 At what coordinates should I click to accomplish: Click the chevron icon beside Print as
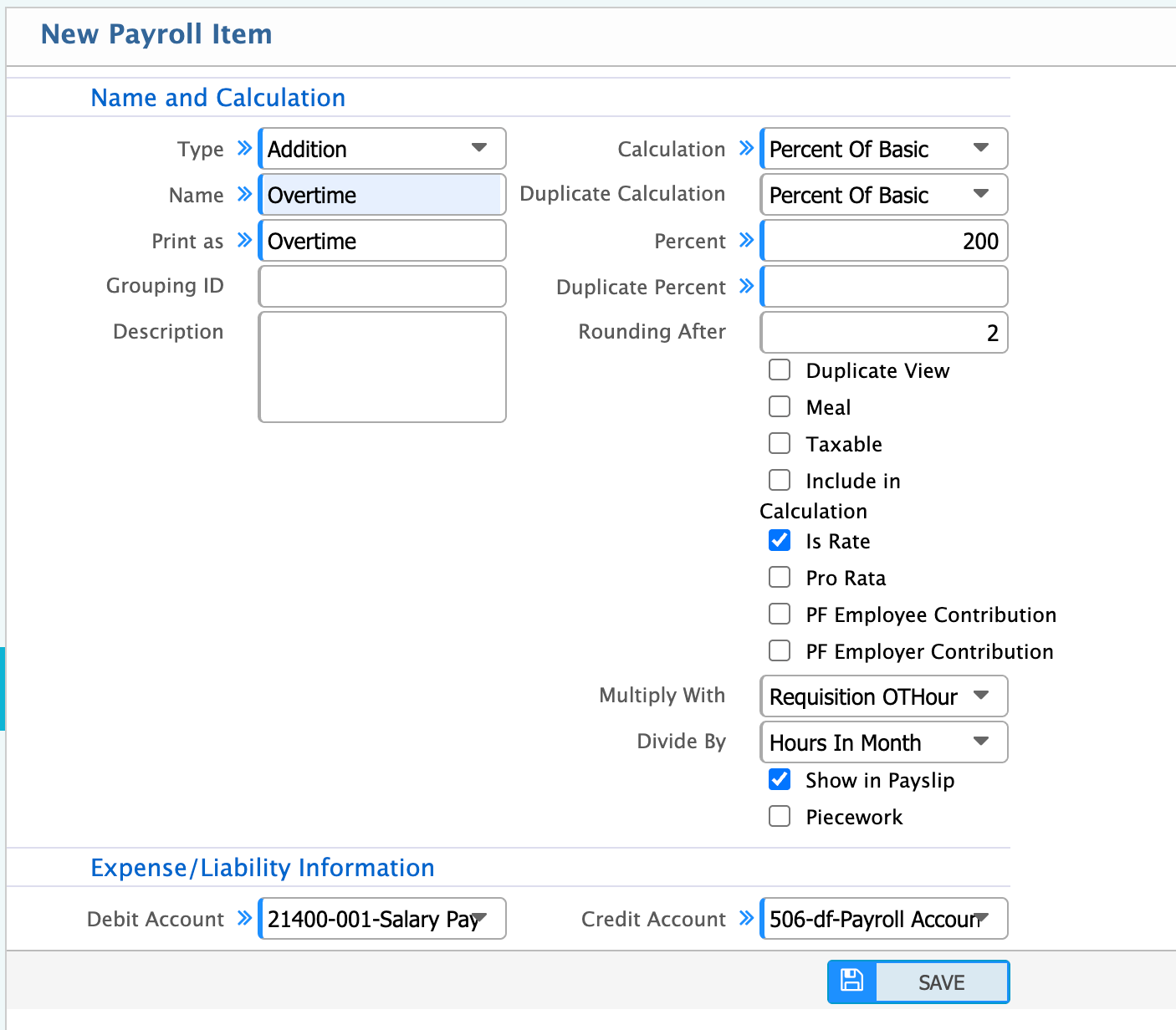243,239
